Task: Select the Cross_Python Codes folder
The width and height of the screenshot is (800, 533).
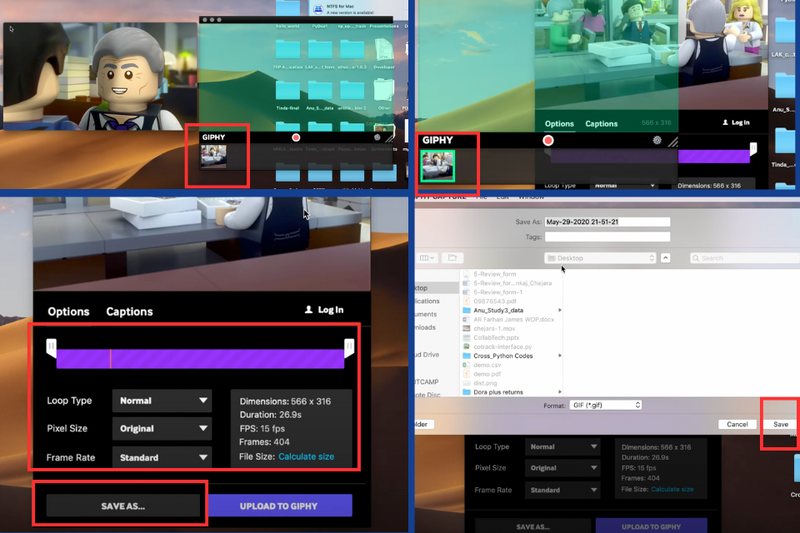Action: [503, 356]
